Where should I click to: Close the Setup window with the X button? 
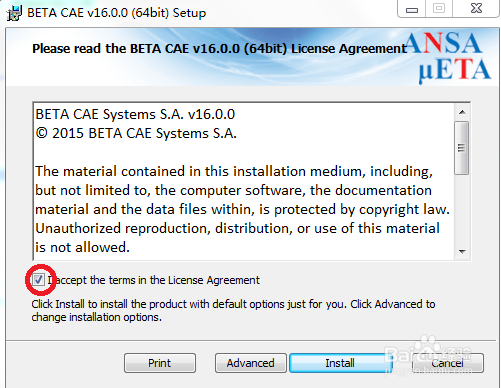[x=476, y=9]
